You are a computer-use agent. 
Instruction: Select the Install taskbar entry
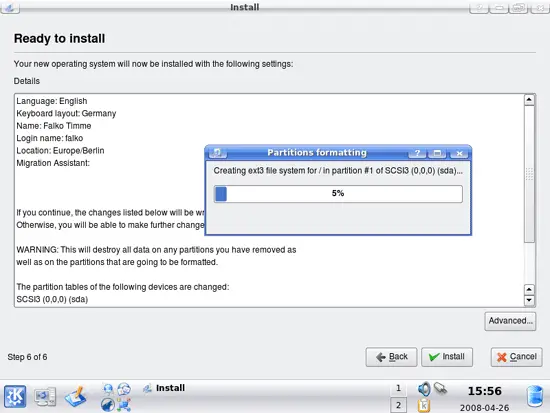click(164, 388)
